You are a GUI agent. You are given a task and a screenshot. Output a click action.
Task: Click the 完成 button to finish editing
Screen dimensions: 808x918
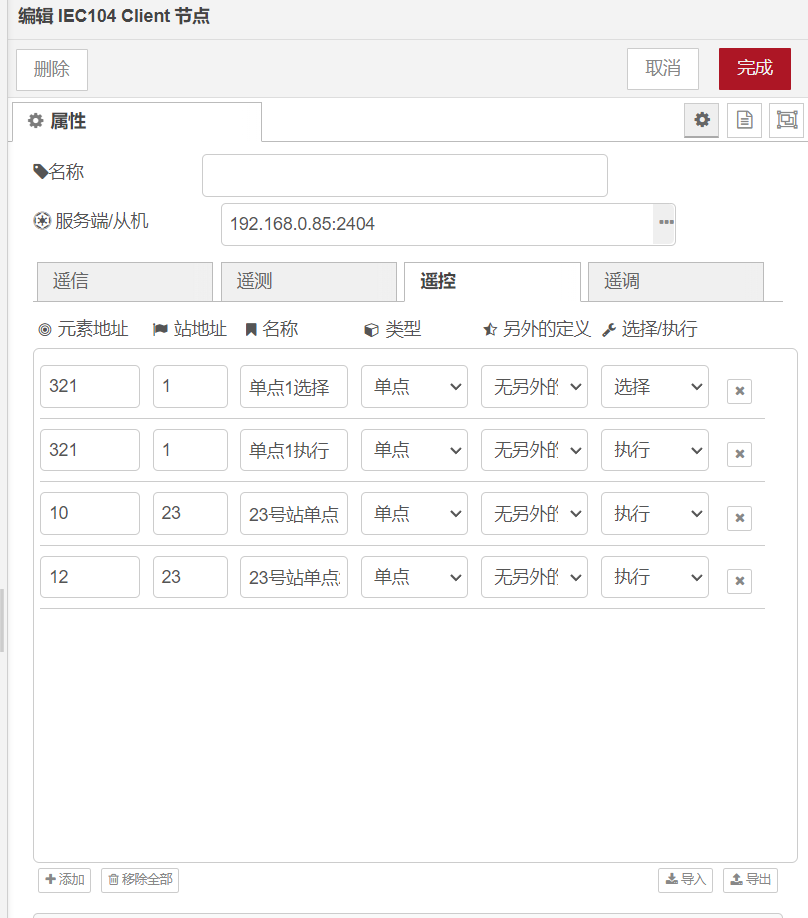pos(754,69)
